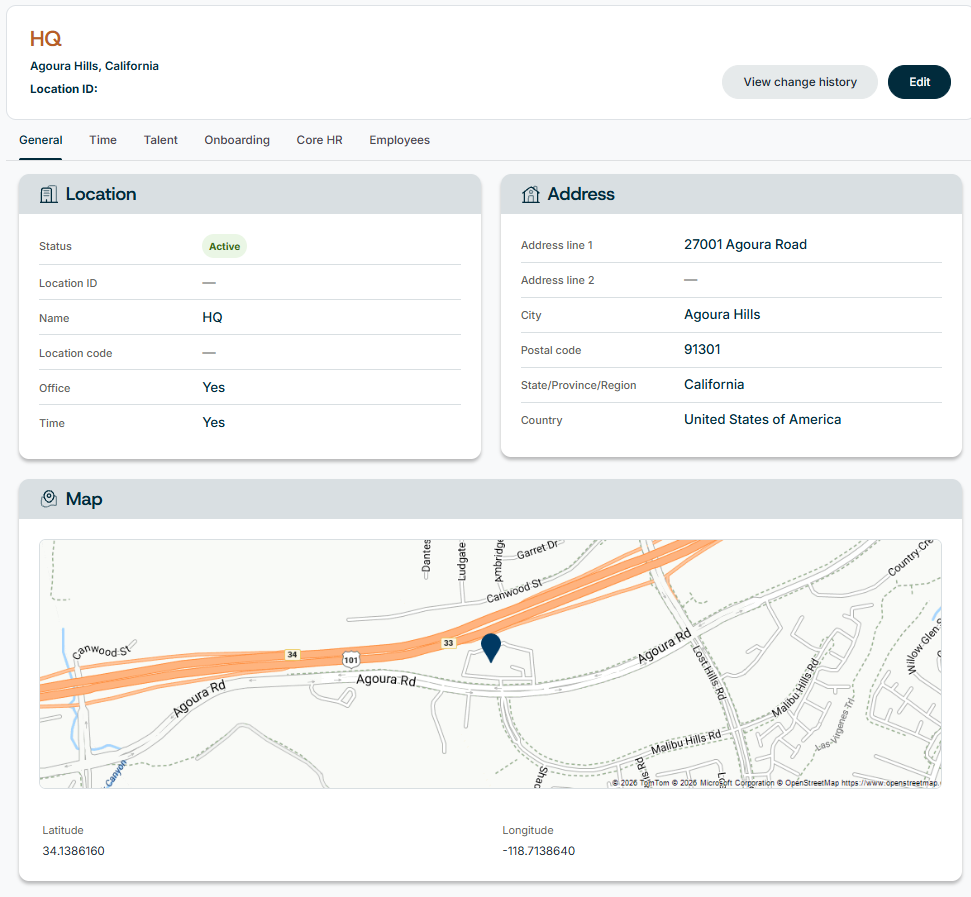Click the Status row label
The height and width of the screenshot is (897, 971).
click(x=55, y=246)
